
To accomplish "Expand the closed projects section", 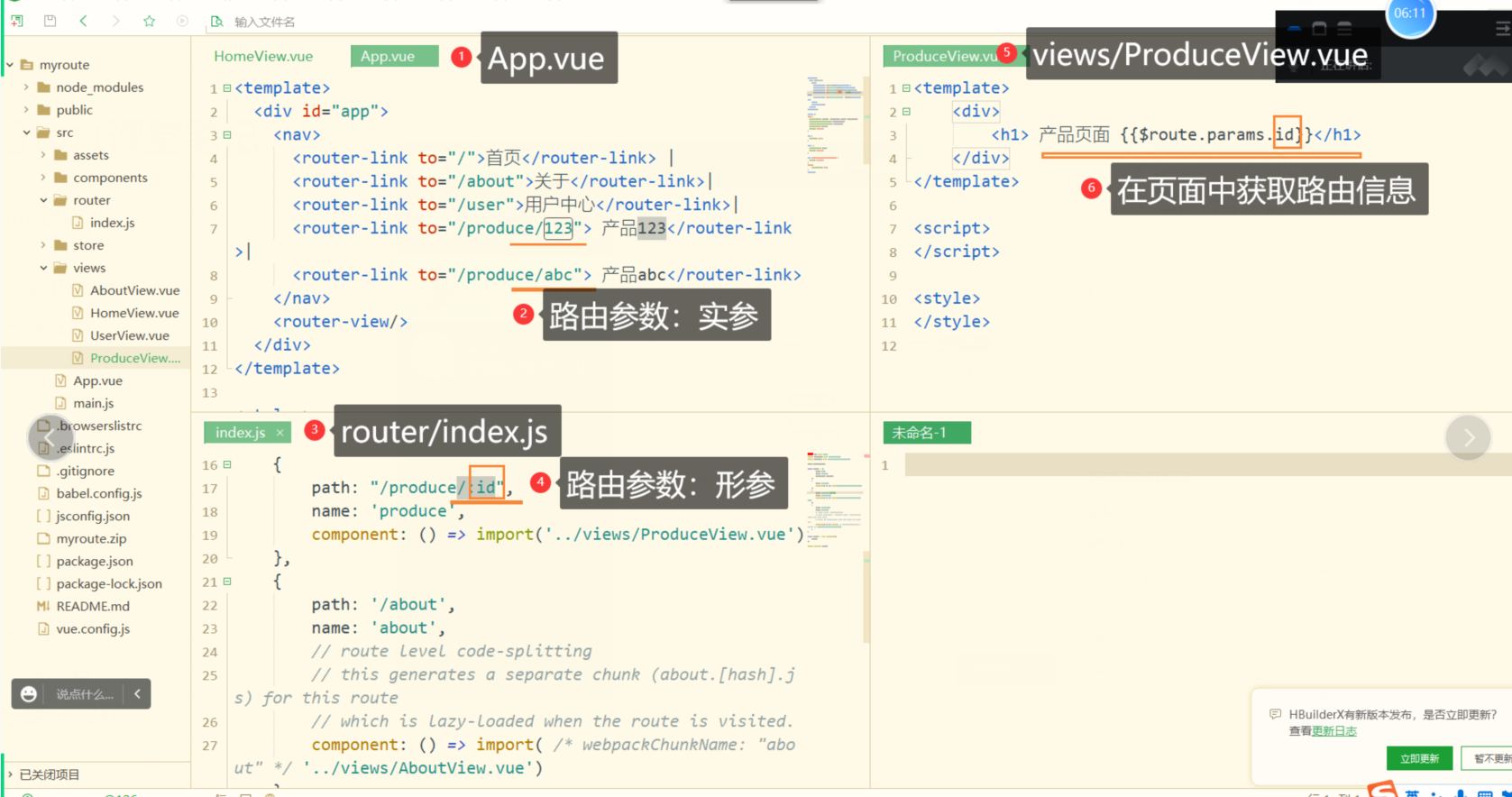I will click(11, 774).
